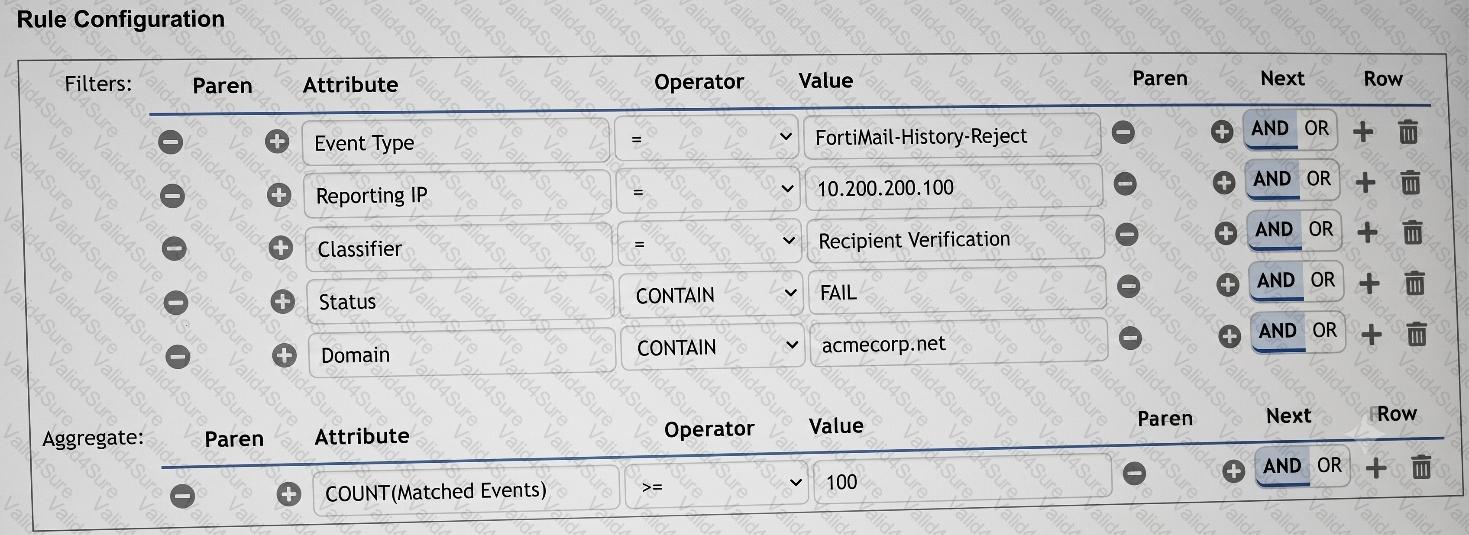
Task: Expand the aggregate >= operator dropdown
Action: tap(717, 485)
